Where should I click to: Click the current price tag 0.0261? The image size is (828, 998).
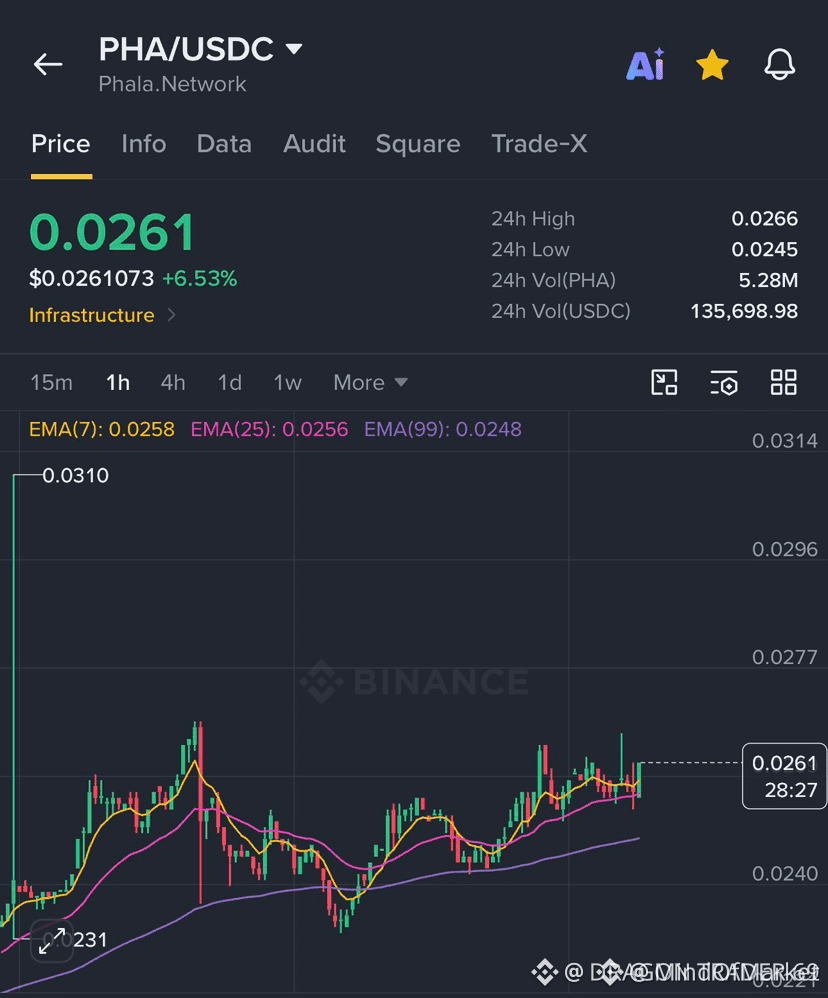tap(784, 776)
